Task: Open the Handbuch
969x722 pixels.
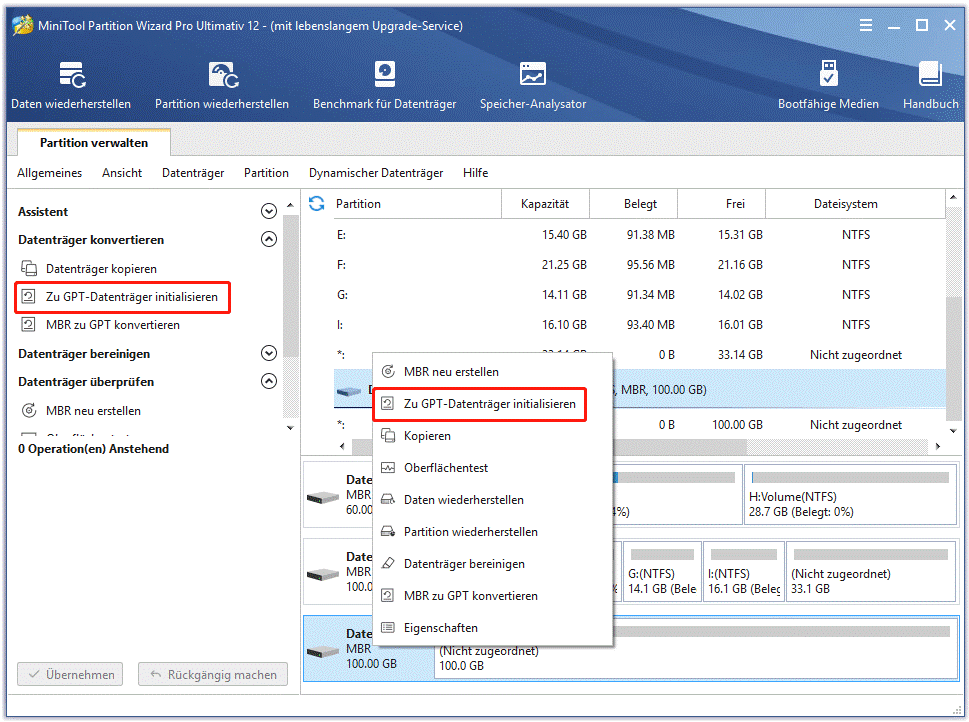Action: pyautogui.click(x=931, y=84)
